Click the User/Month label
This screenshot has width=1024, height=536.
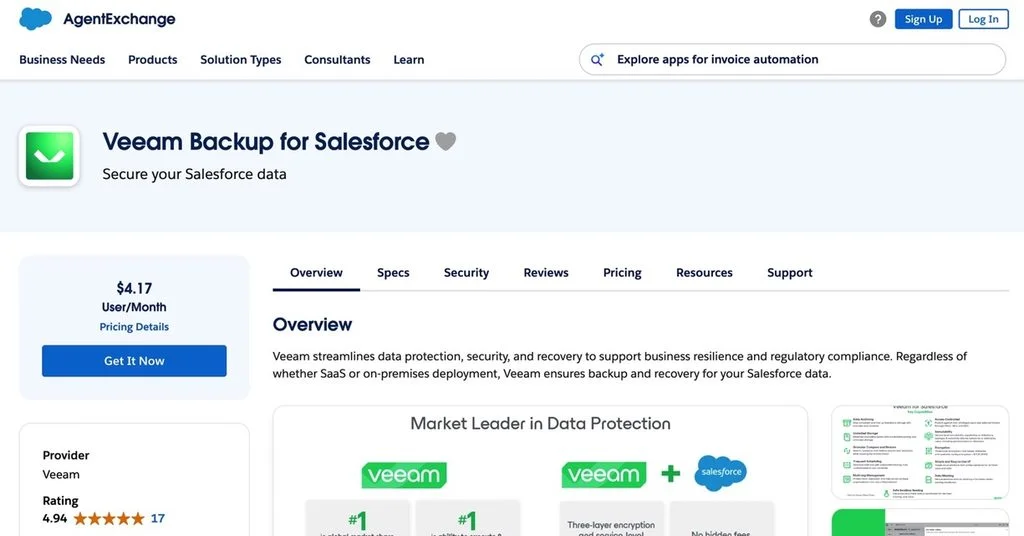134,307
